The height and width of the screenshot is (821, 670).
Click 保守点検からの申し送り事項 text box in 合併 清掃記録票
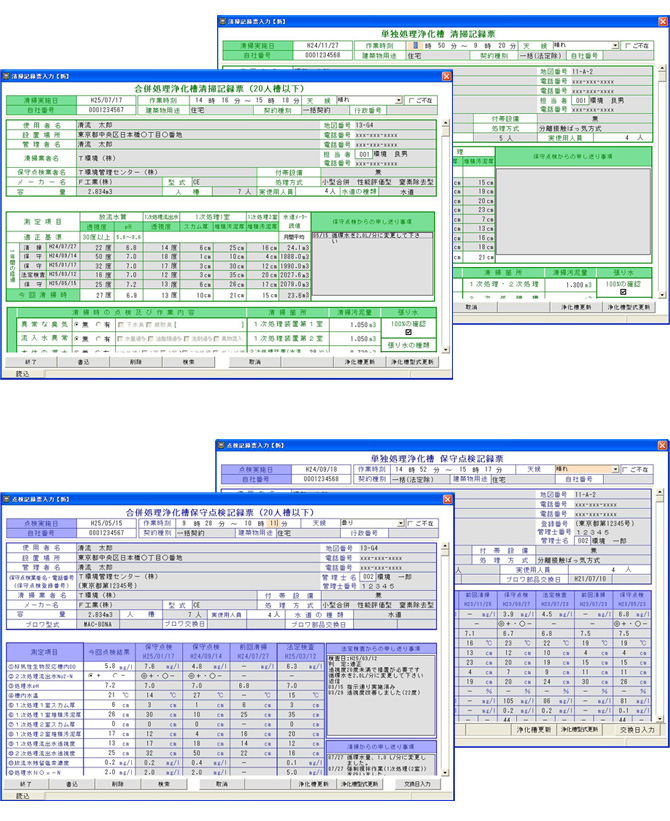pyautogui.click(x=373, y=264)
